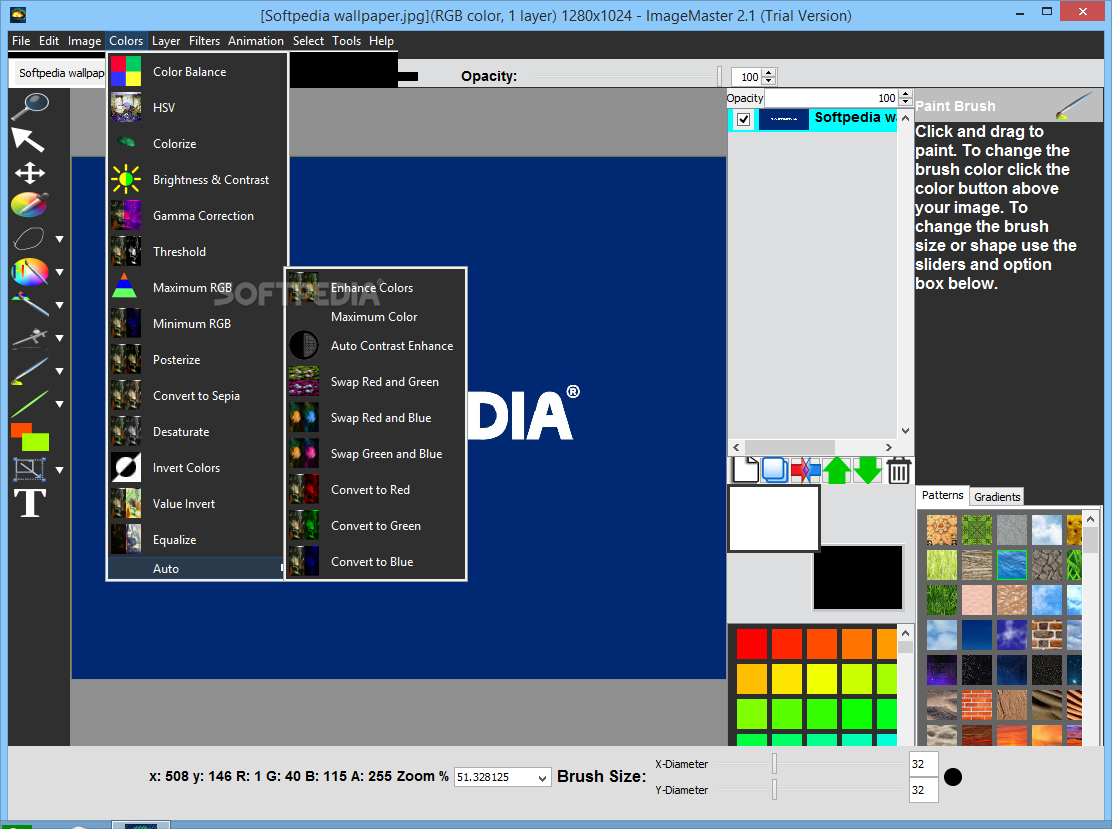Click the Brightness & Contrast sun icon
1112x829 pixels.
tap(126, 179)
